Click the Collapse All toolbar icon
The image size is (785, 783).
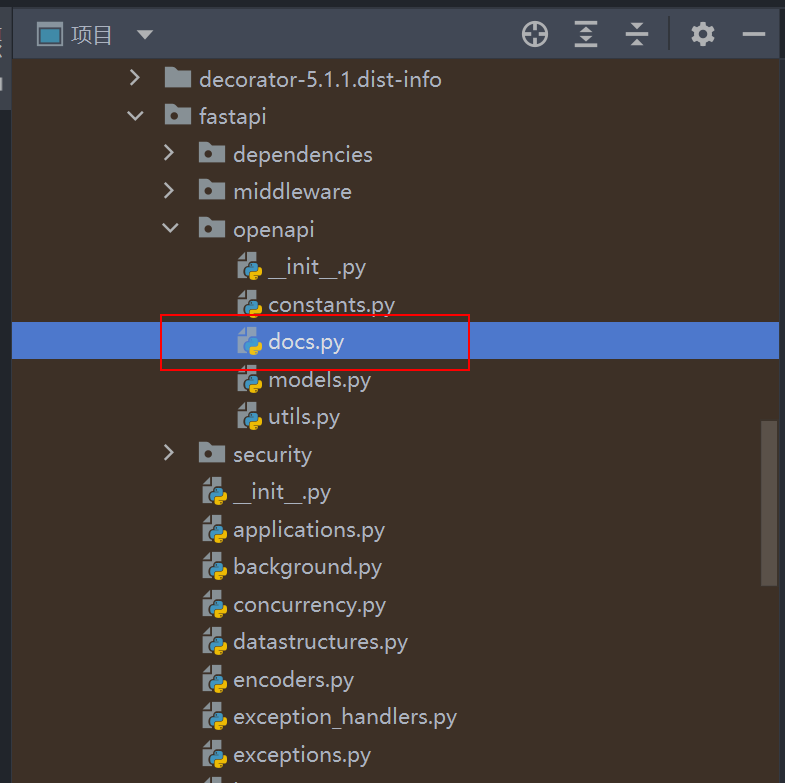[637, 35]
